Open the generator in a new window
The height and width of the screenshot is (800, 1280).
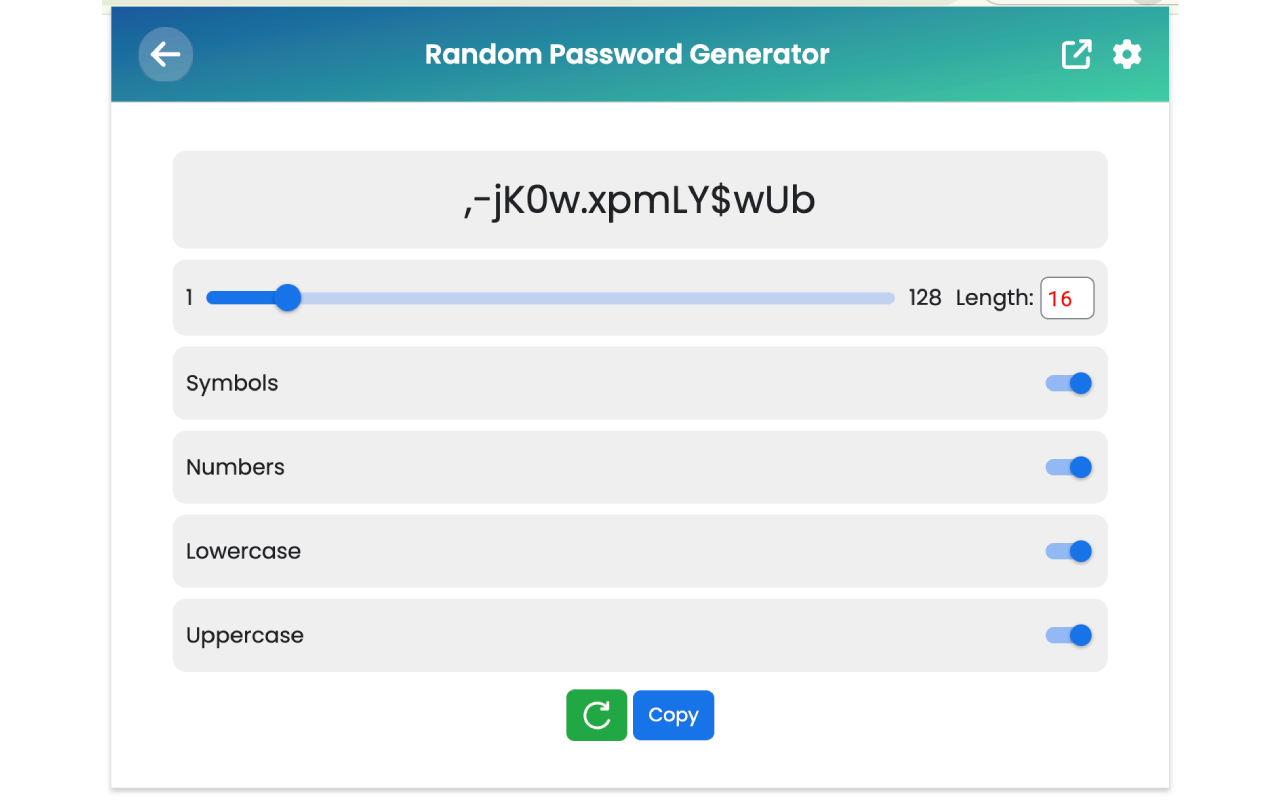[x=1076, y=54]
